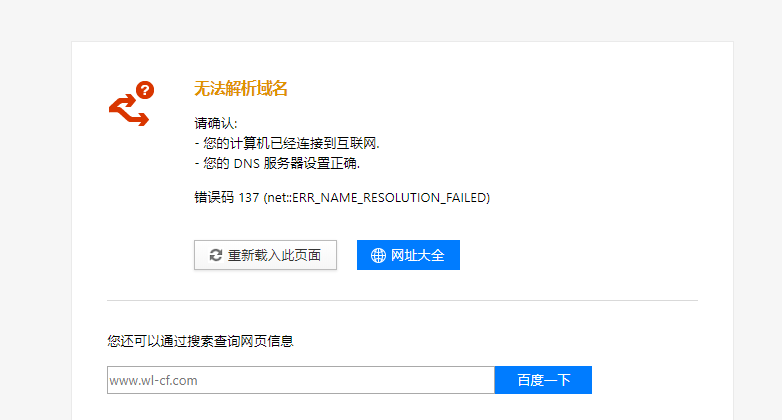The height and width of the screenshot is (420, 782).
Task: Search with the 百度一下 button
Action: coord(543,380)
